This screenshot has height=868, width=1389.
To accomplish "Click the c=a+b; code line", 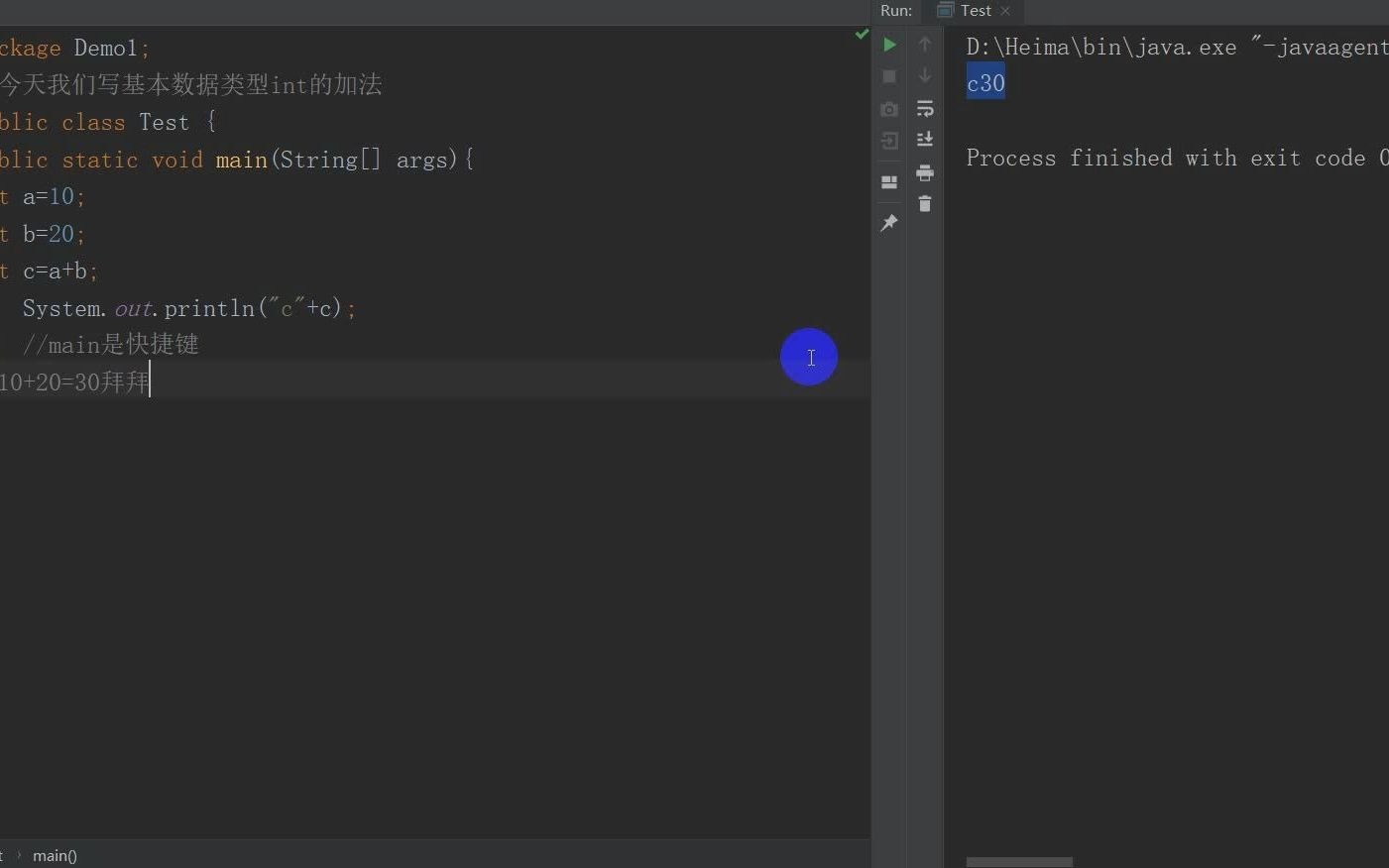I will (50, 271).
